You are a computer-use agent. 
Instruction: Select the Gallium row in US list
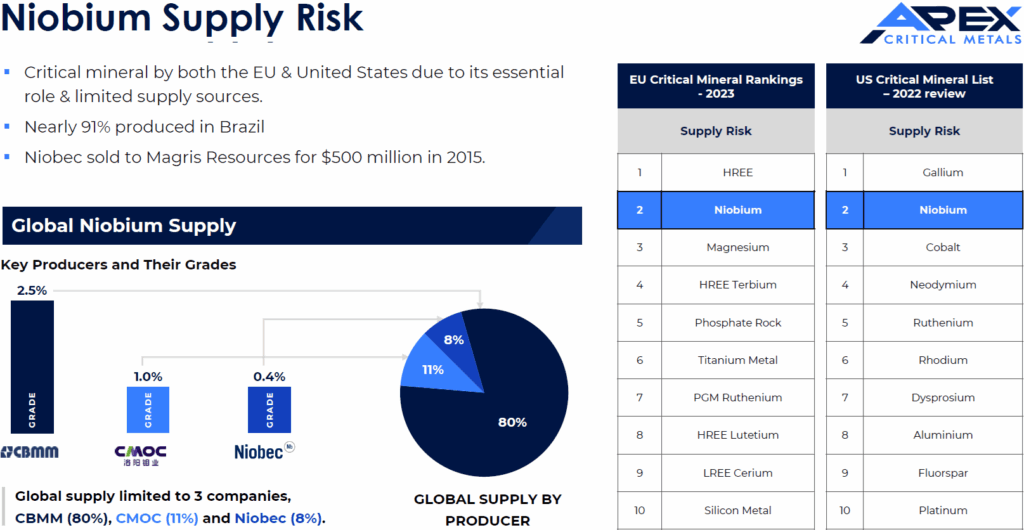click(x=942, y=172)
